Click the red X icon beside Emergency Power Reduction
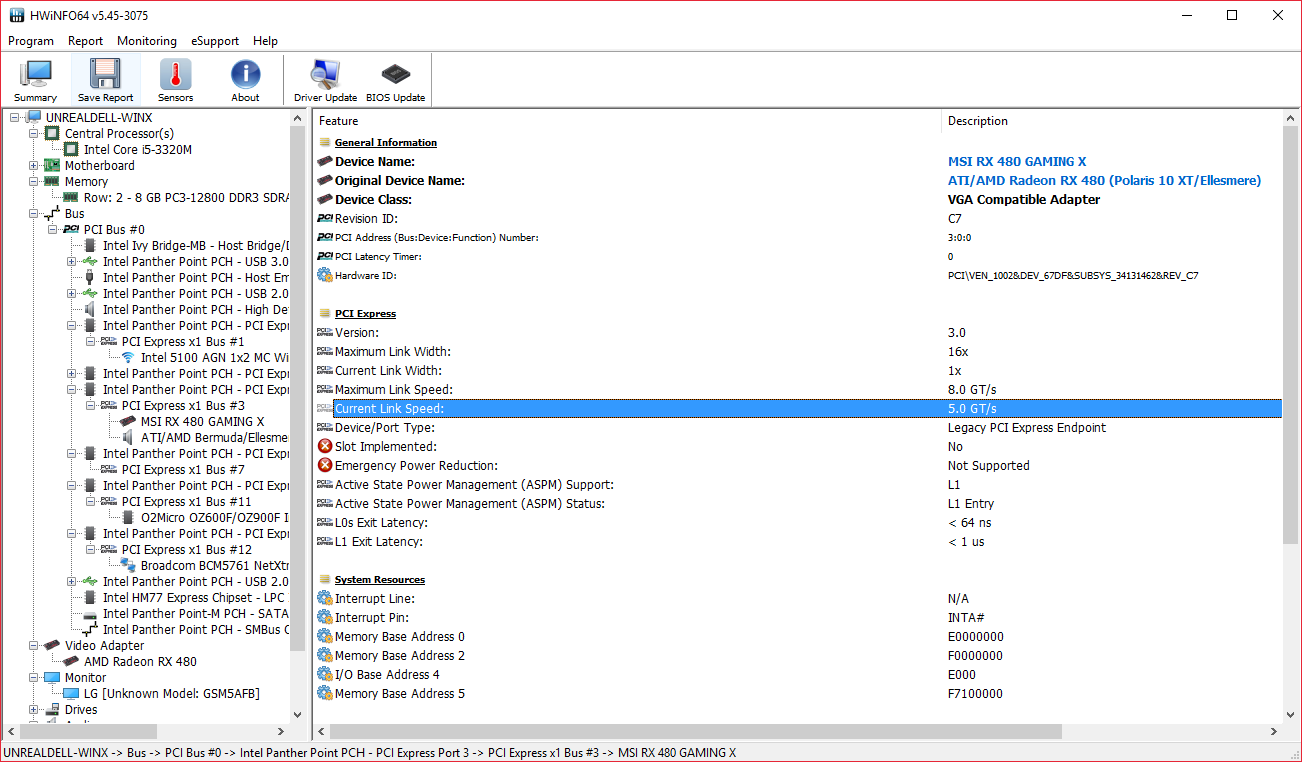The image size is (1302, 762). (325, 465)
